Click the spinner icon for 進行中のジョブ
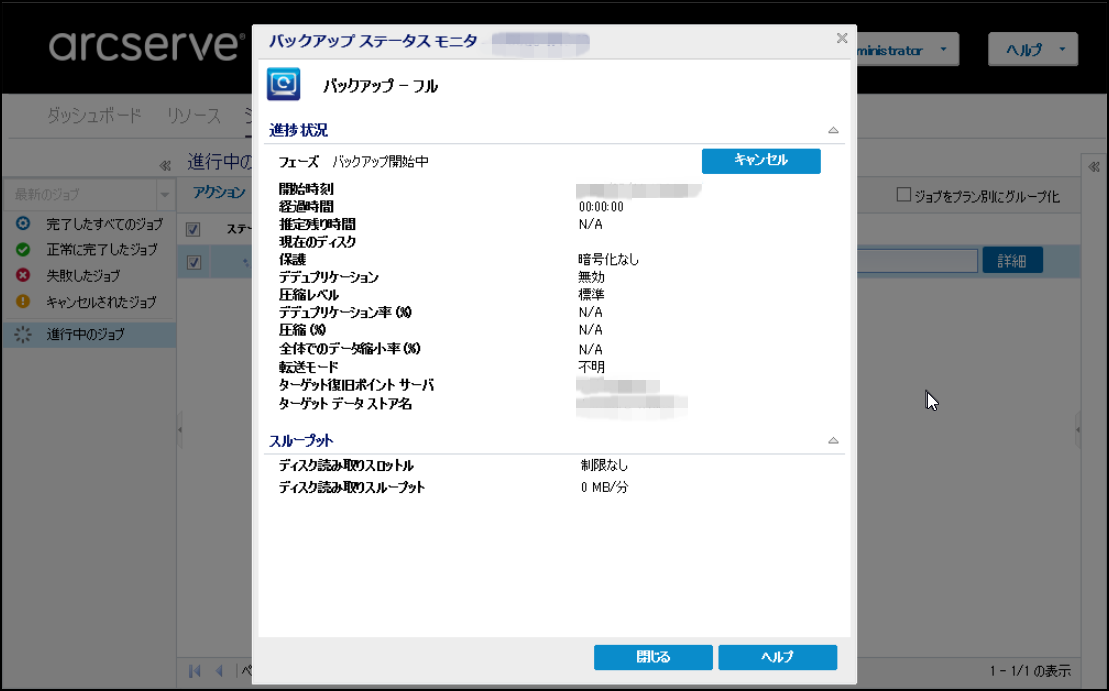The height and width of the screenshot is (691, 1109). pyautogui.click(x=23, y=335)
